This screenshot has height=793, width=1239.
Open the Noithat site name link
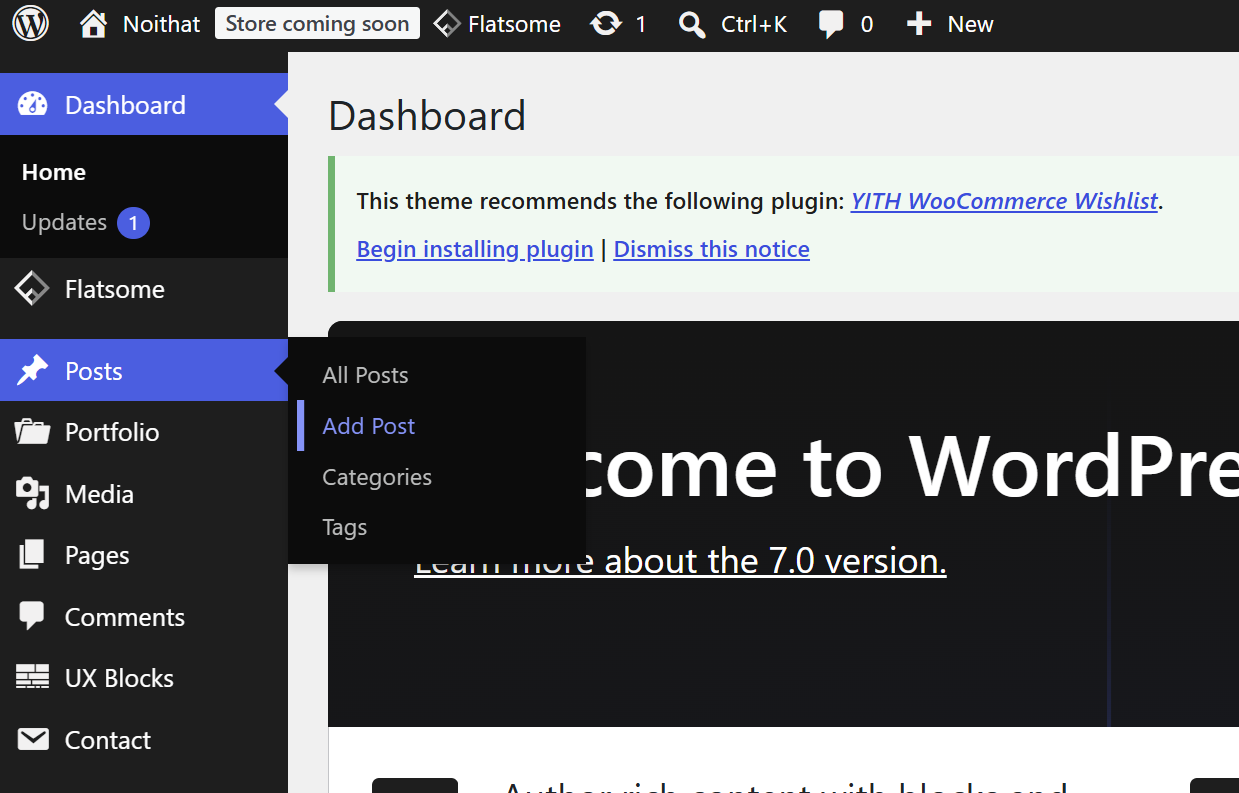coord(161,24)
